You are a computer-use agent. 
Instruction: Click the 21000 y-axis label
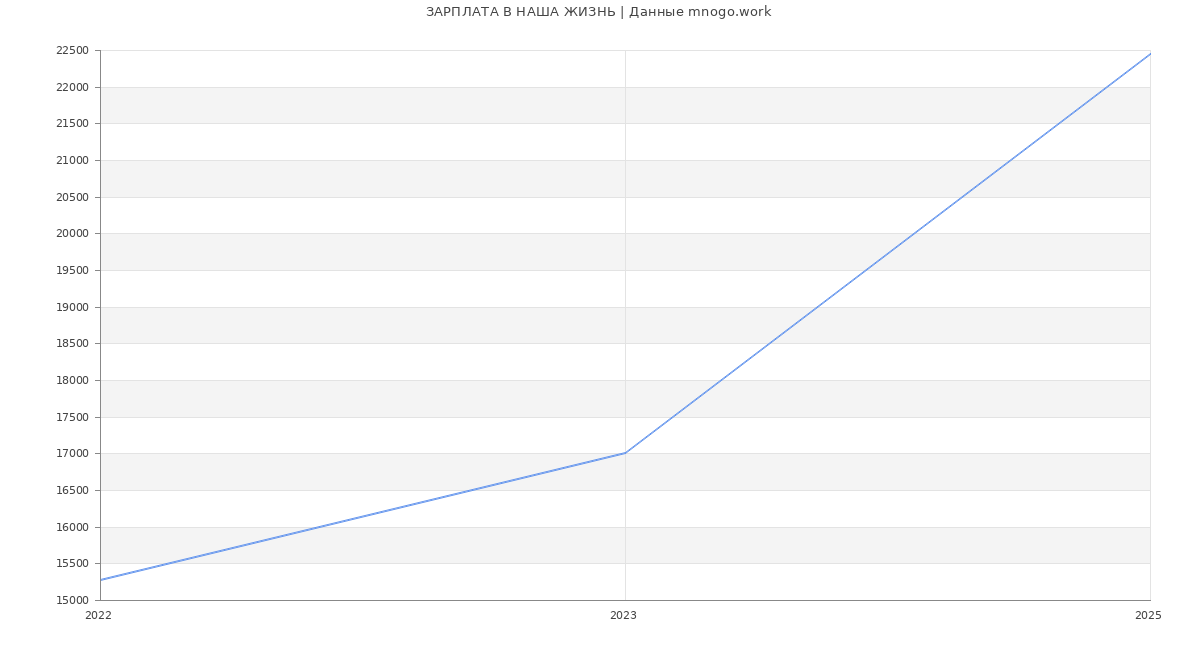72,161
